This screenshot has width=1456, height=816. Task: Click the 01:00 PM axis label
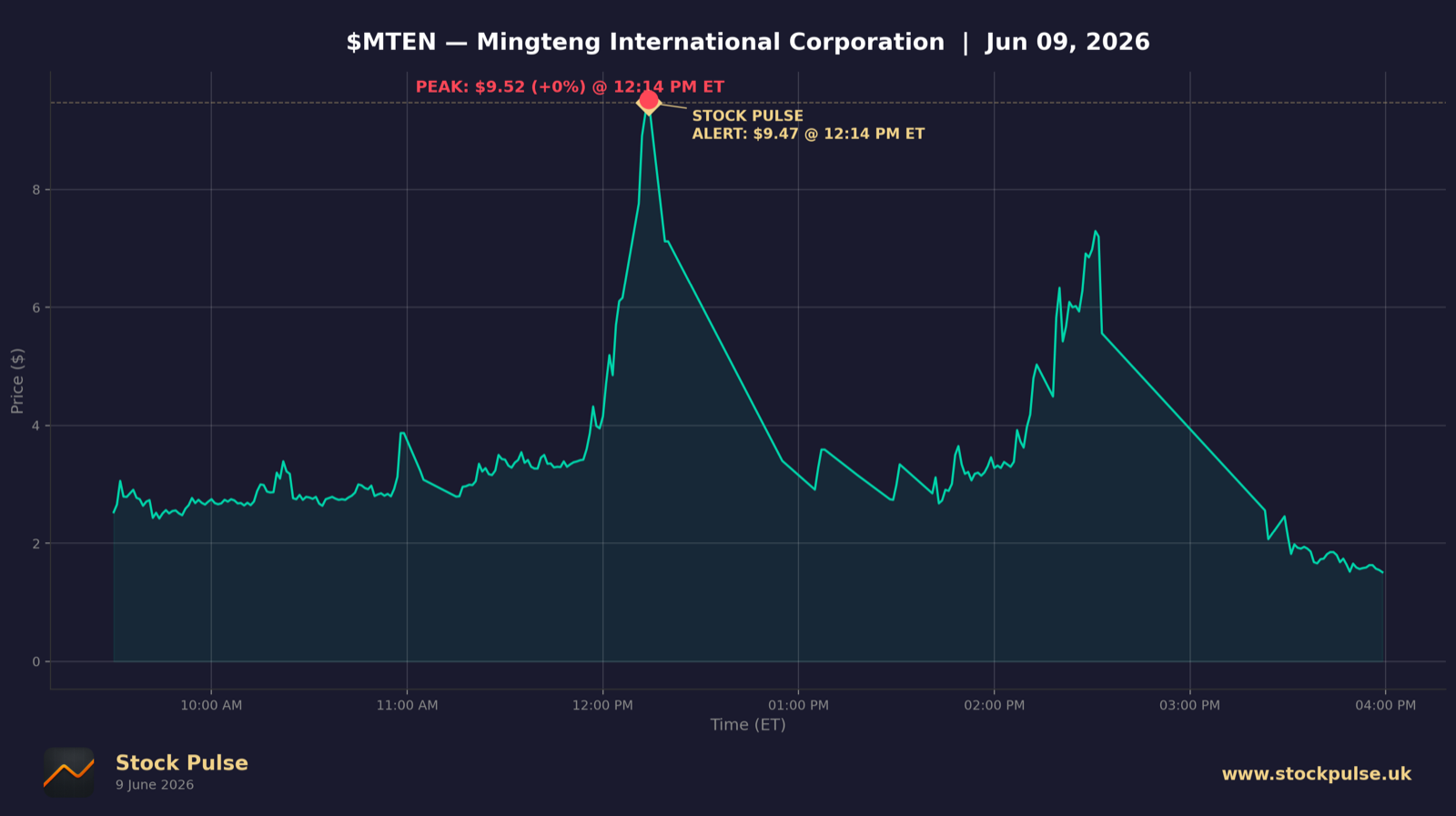(x=798, y=705)
